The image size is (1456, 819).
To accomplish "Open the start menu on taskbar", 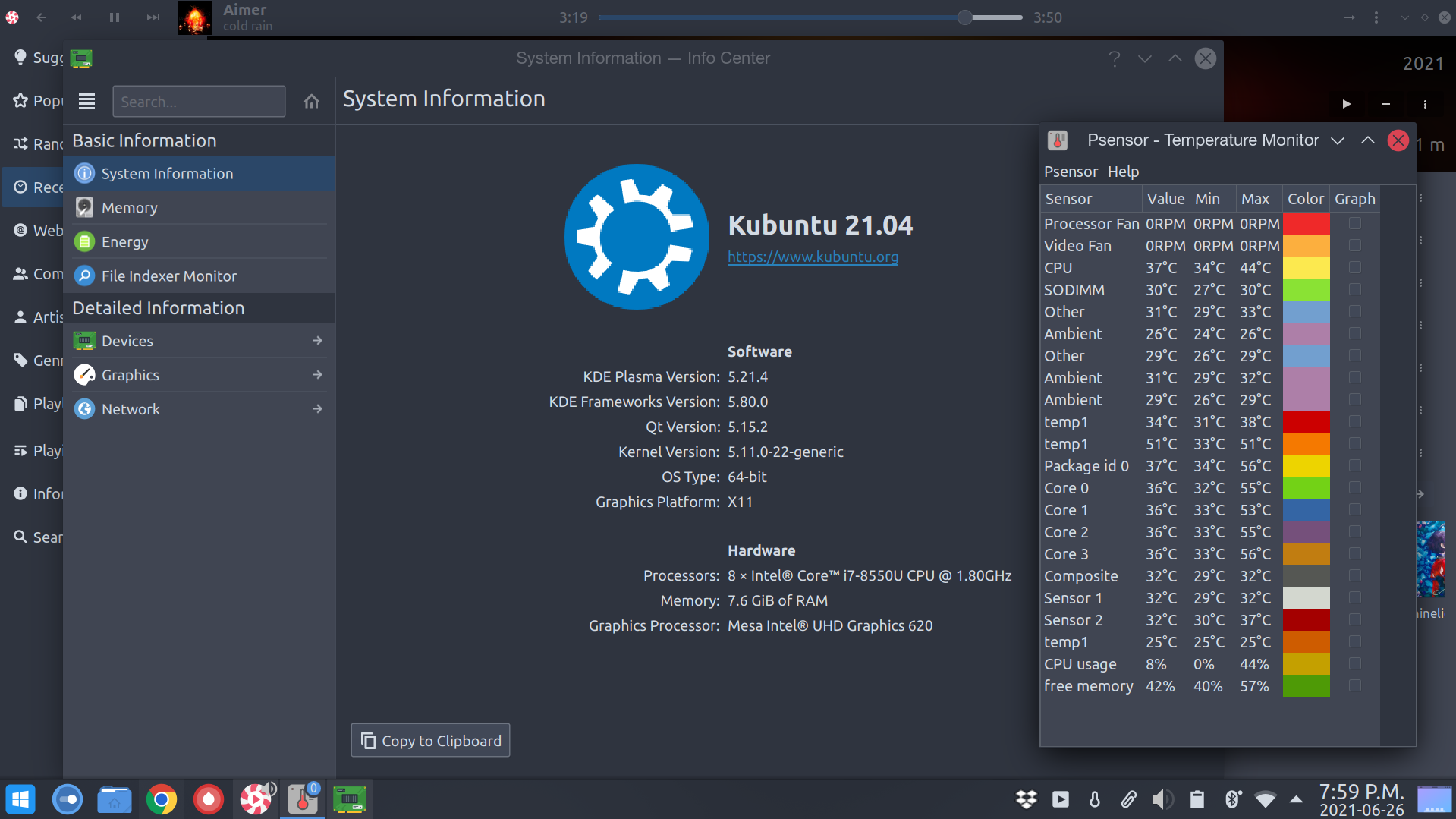I will [21, 799].
